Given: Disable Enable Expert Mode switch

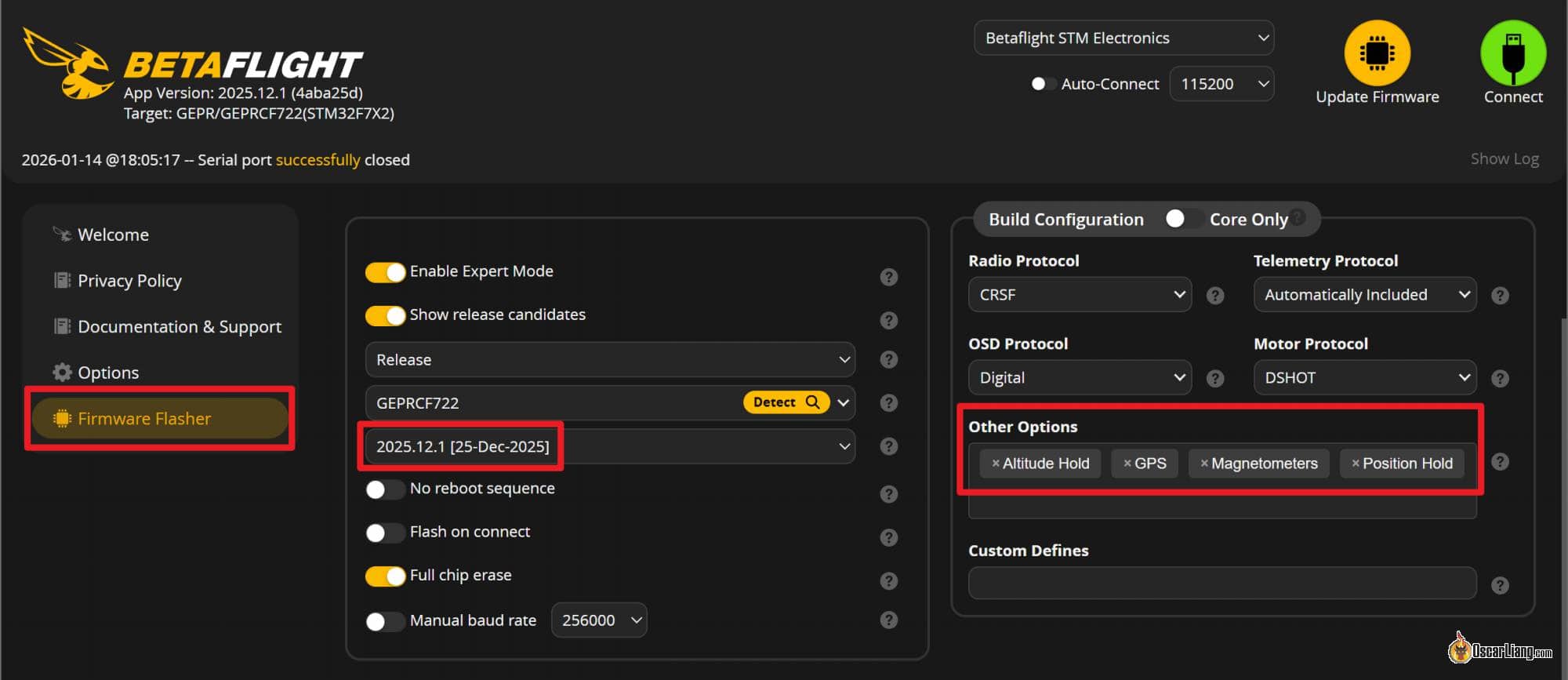Looking at the screenshot, I should (385, 272).
